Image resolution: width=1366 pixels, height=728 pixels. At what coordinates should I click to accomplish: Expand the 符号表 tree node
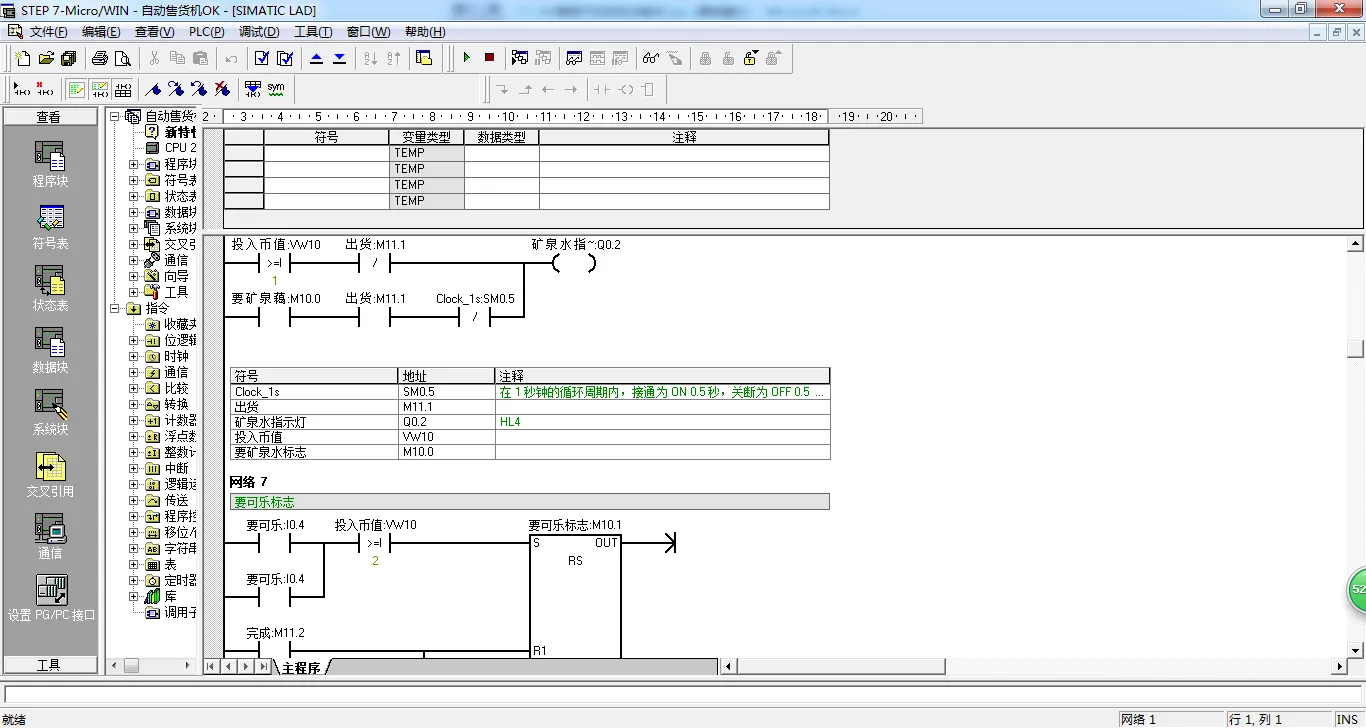pos(134,180)
